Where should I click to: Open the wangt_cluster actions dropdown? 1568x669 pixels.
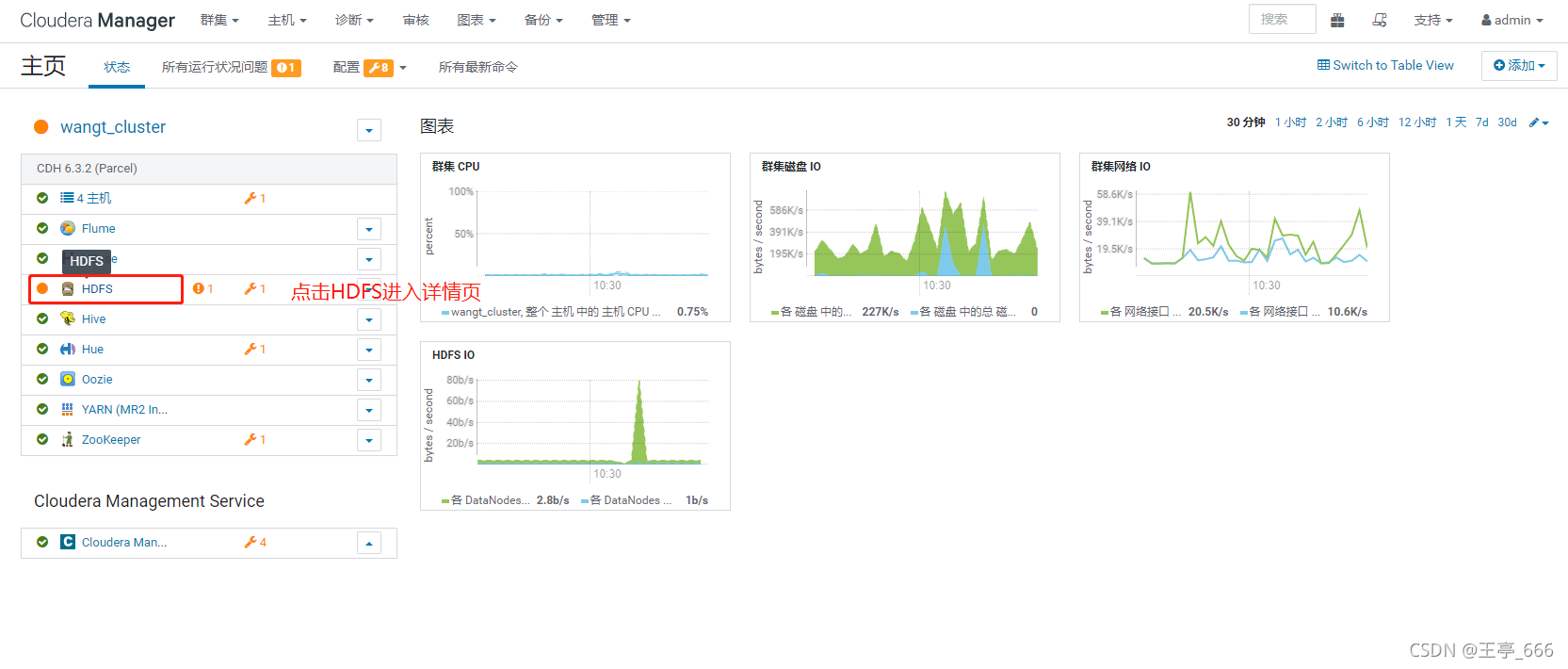click(x=369, y=130)
